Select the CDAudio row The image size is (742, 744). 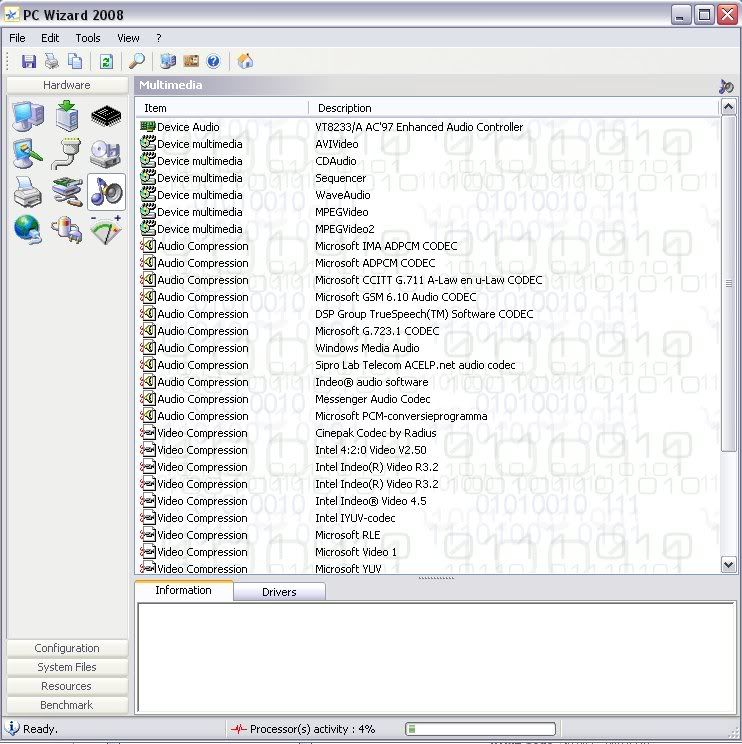(x=429, y=161)
